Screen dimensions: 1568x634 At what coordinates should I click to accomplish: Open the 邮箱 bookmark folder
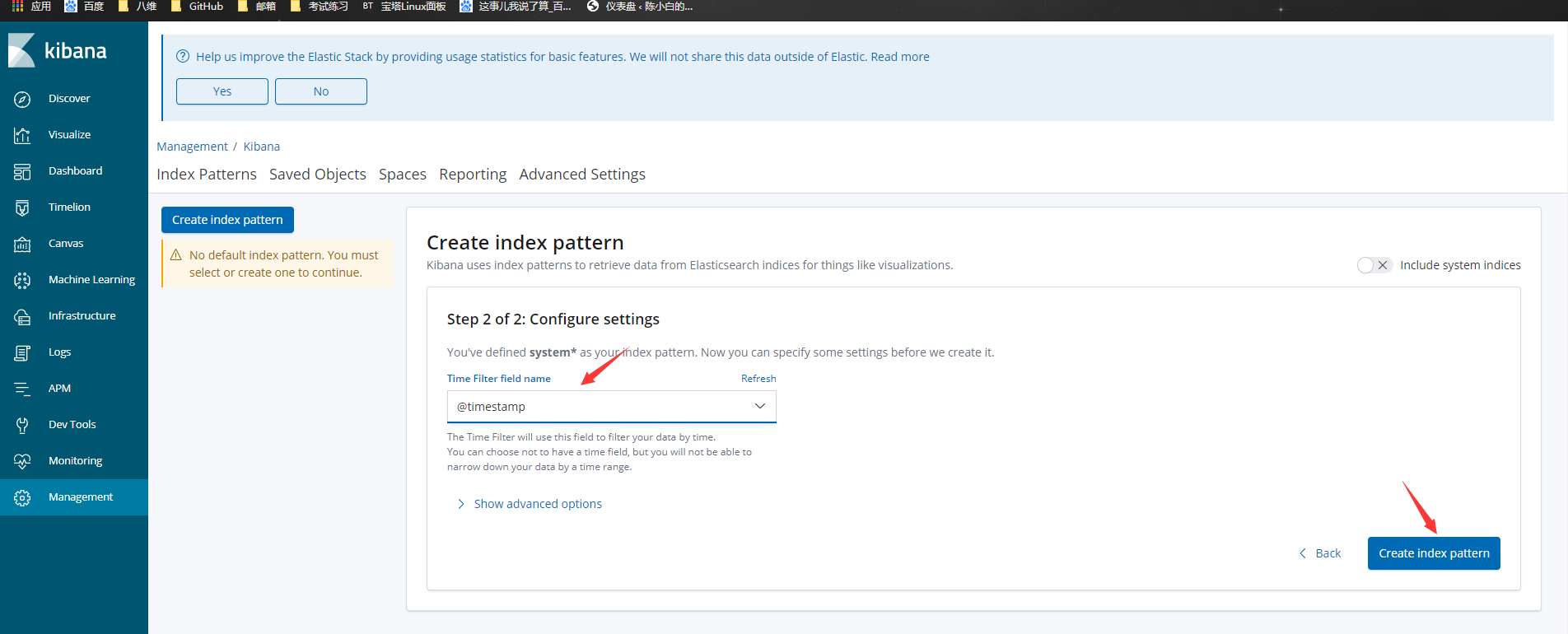257,7
